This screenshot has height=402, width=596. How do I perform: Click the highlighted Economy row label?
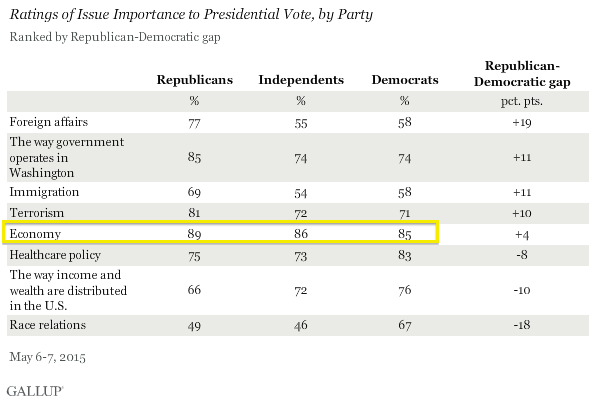coord(35,234)
